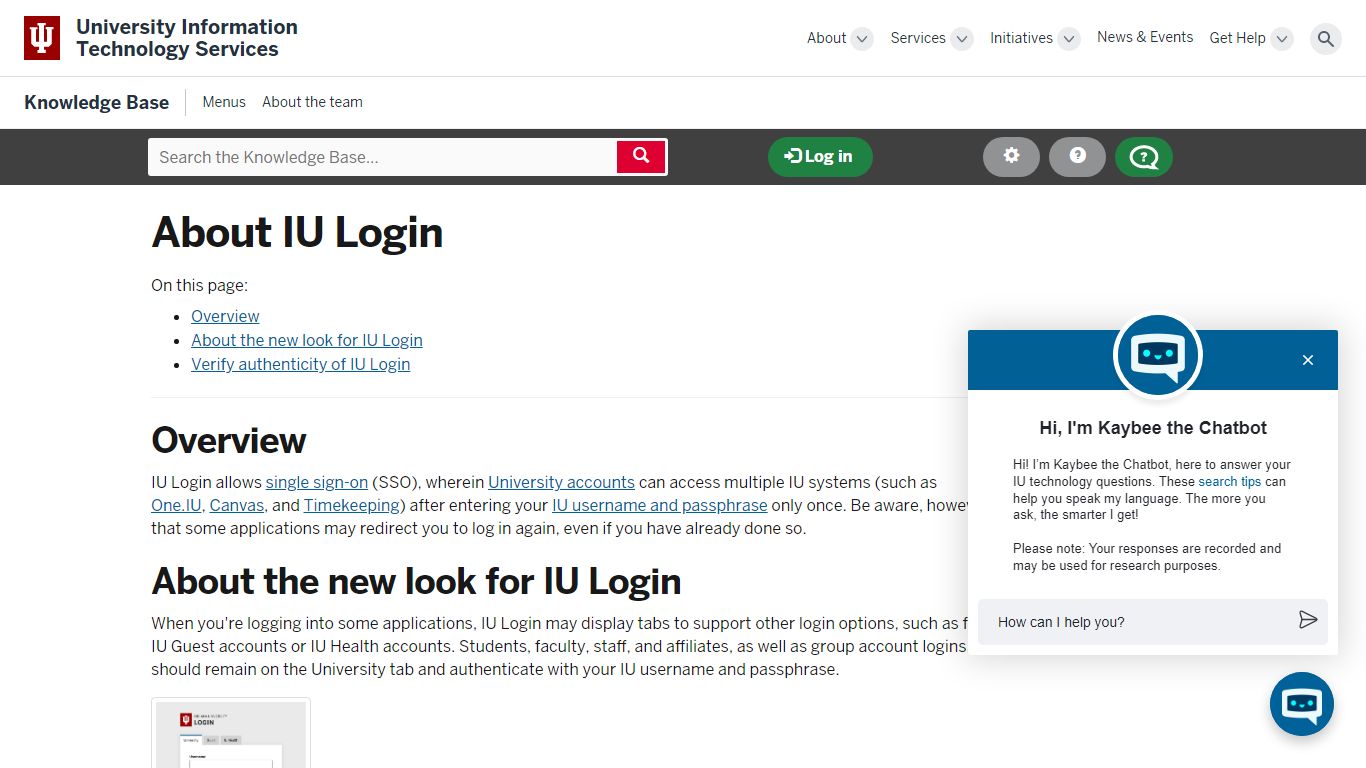1366x768 pixels.
Task: Open the Timekeeping link
Action: point(352,505)
